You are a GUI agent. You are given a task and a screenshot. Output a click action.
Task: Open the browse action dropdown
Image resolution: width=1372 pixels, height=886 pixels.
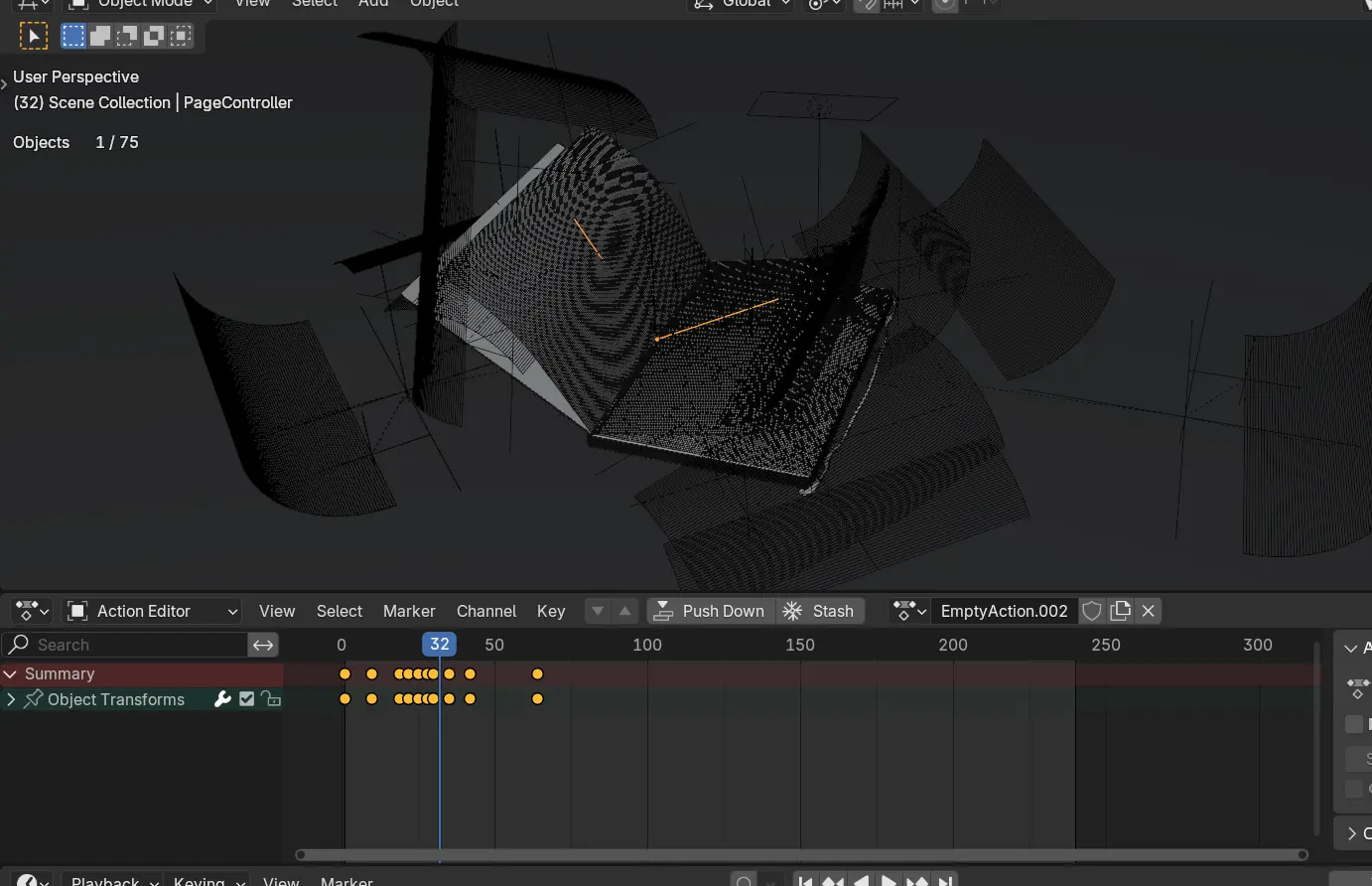908,611
